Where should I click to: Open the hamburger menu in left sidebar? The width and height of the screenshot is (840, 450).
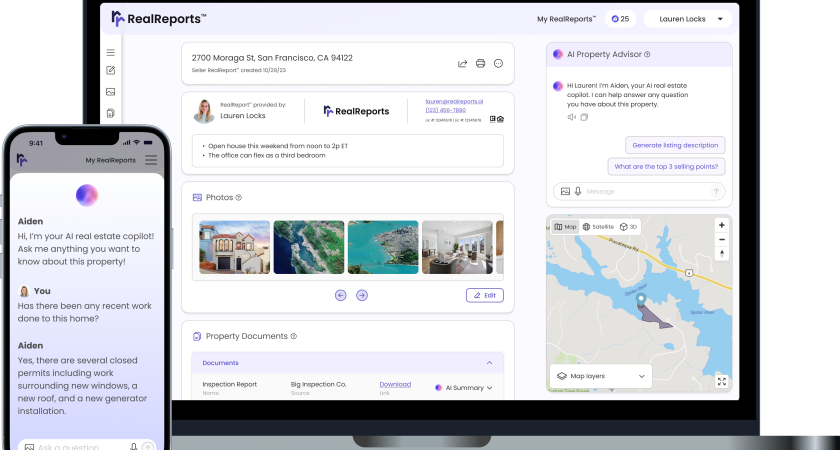click(x=110, y=52)
